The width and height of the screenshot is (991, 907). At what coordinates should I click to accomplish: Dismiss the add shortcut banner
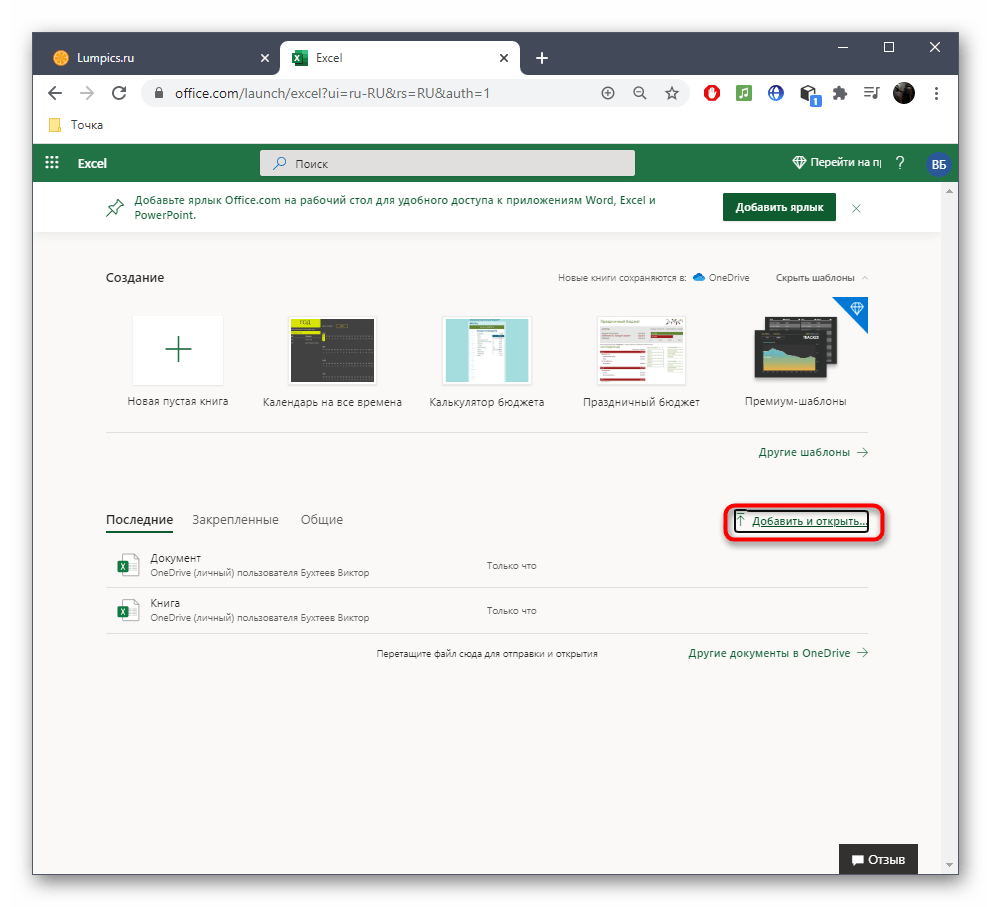coord(856,208)
